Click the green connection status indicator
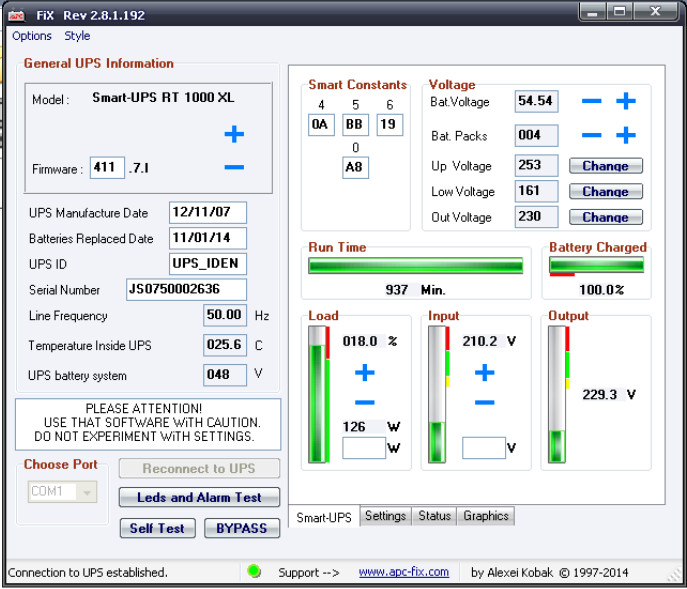The height and width of the screenshot is (589, 687). click(254, 571)
